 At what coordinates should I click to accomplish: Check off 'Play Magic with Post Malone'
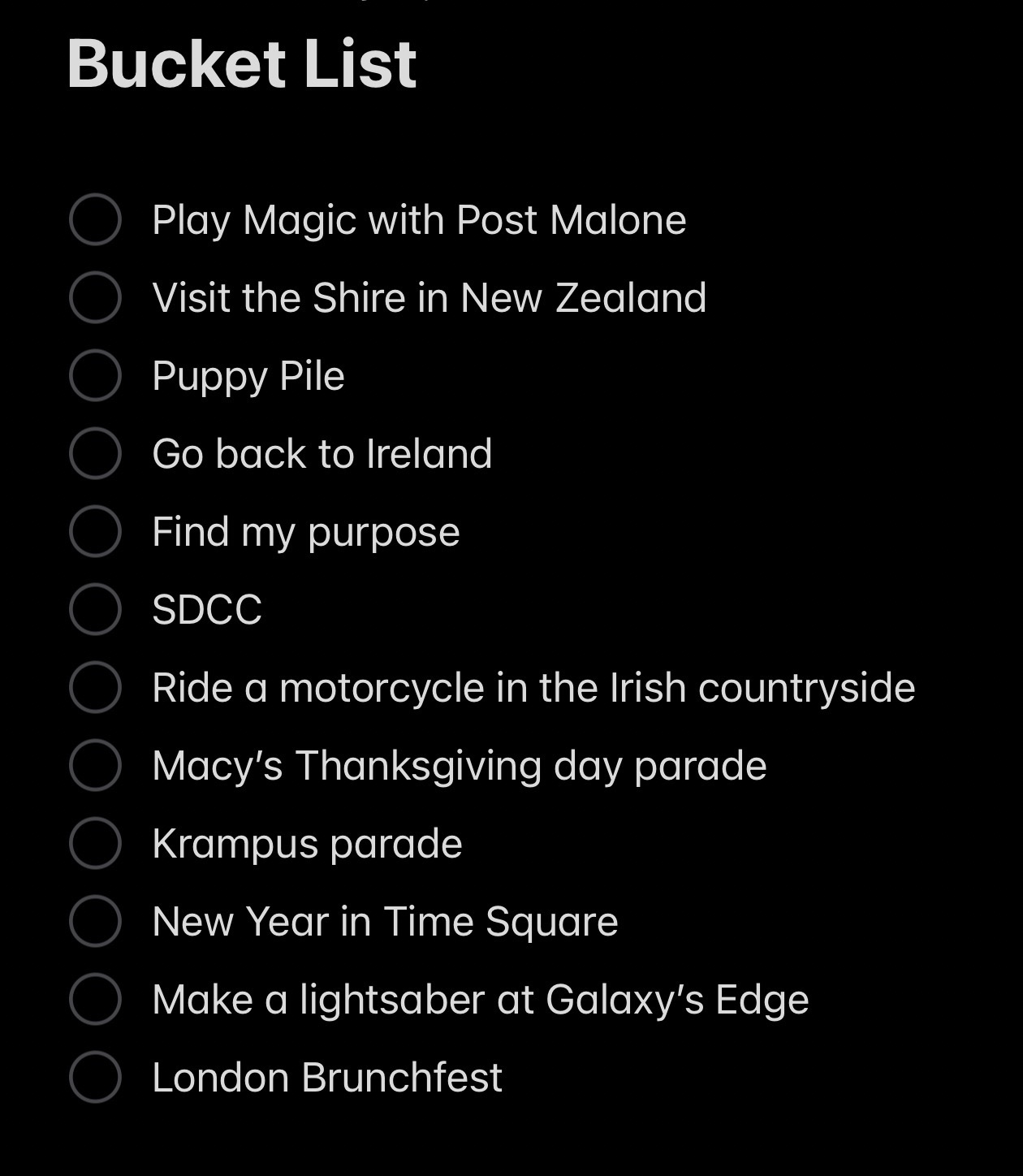point(95,219)
